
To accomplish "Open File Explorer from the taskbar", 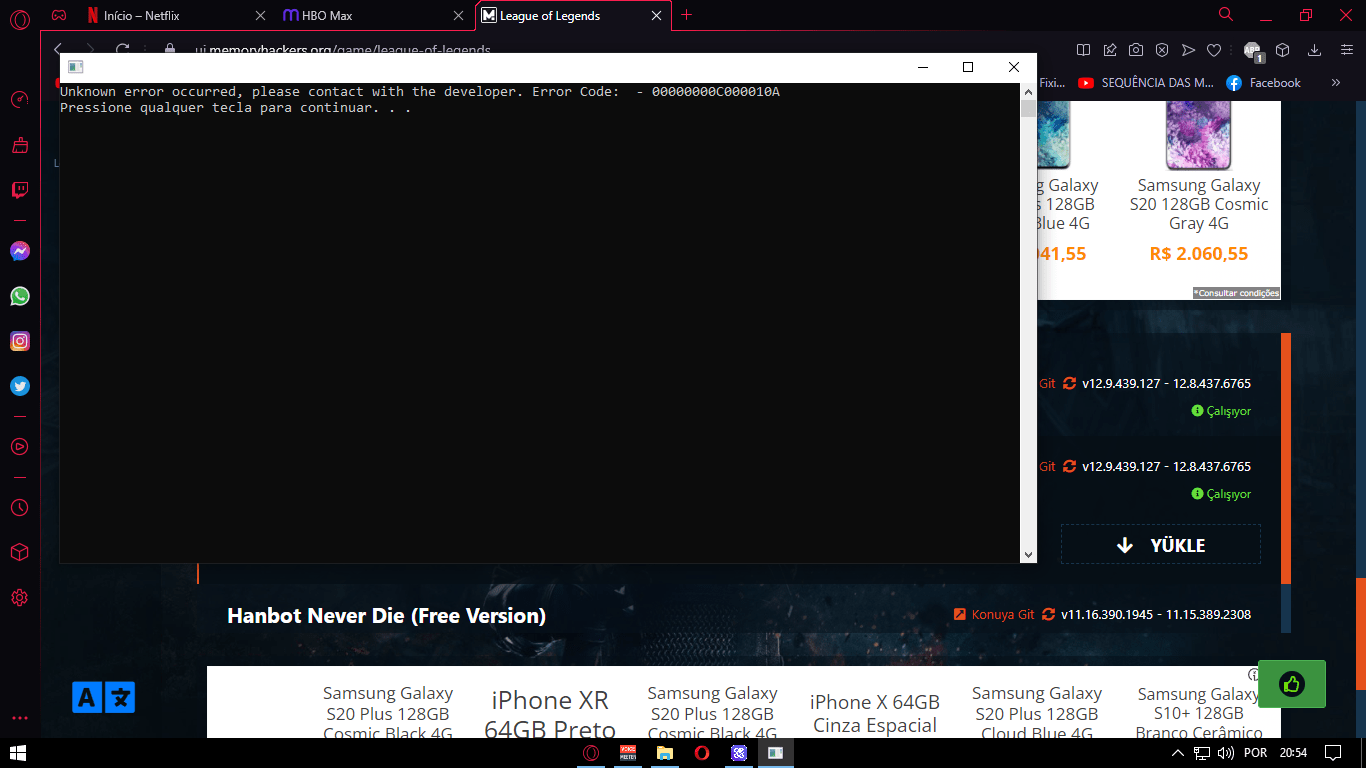I will click(665, 752).
